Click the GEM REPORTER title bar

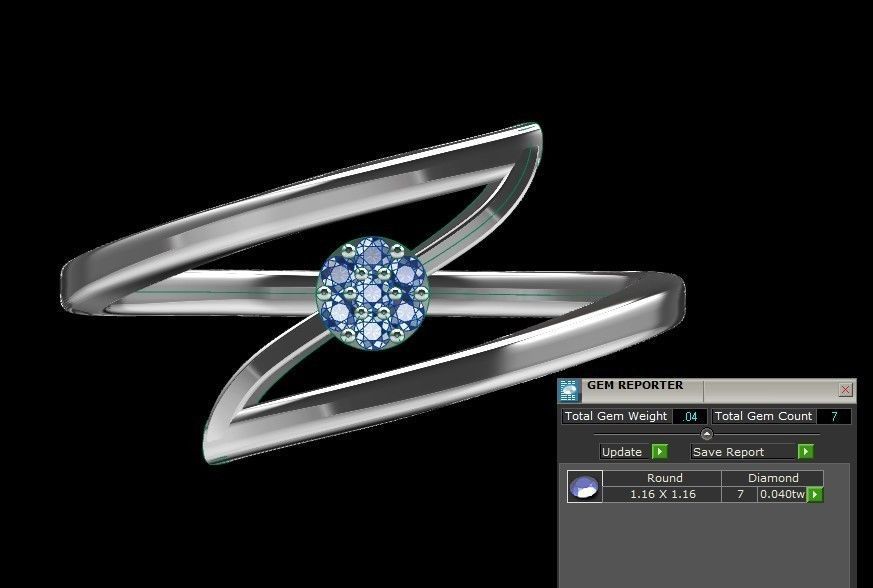click(707, 390)
